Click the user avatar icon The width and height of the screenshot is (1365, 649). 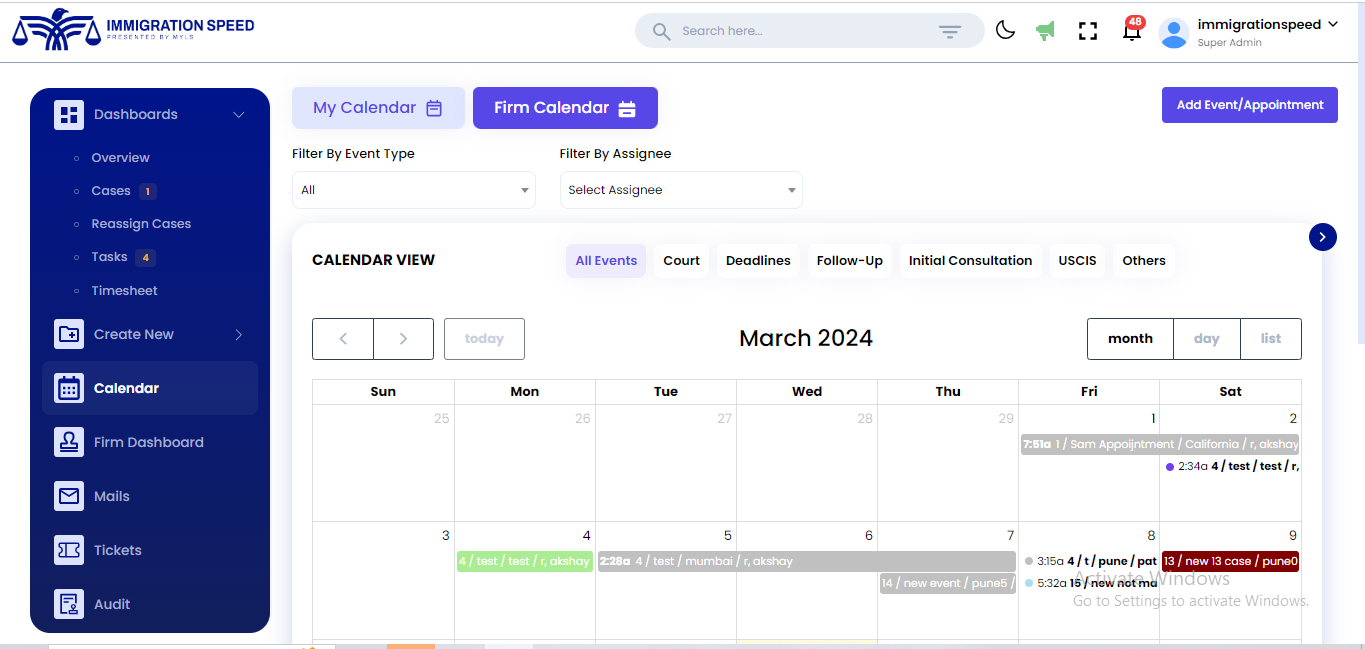pyautogui.click(x=1173, y=32)
